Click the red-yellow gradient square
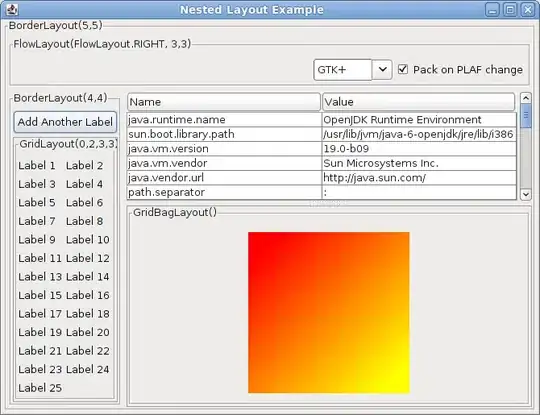The width and height of the screenshot is (540, 415). (x=329, y=312)
